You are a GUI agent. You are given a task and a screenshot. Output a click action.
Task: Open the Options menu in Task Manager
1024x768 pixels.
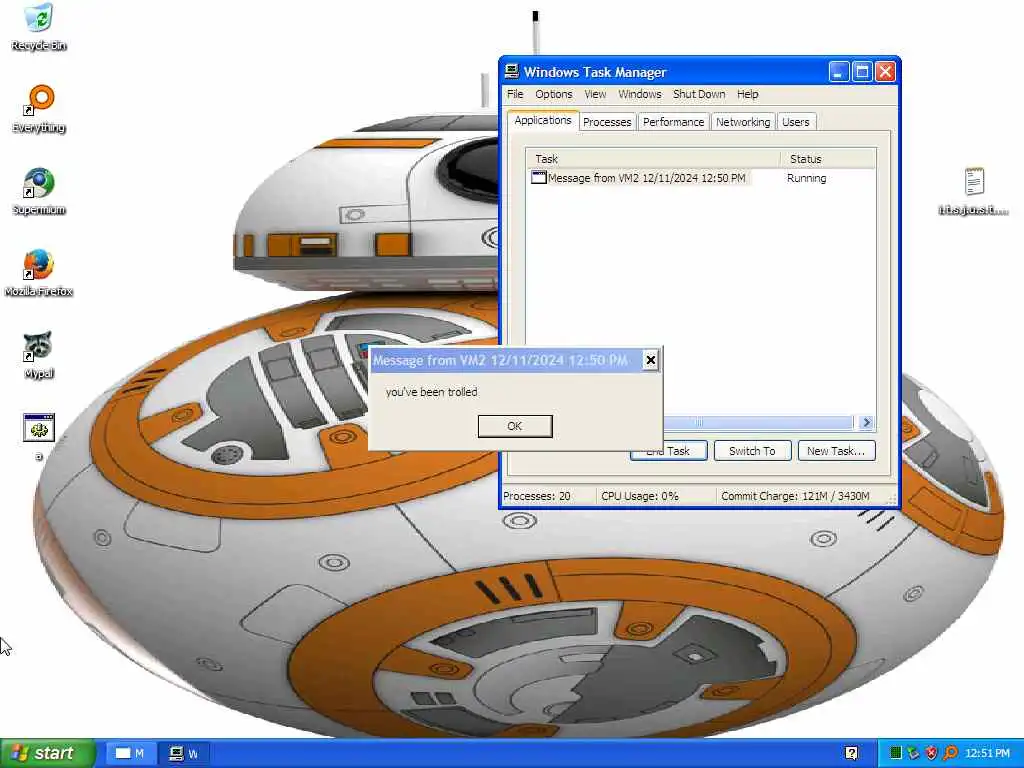pos(554,94)
